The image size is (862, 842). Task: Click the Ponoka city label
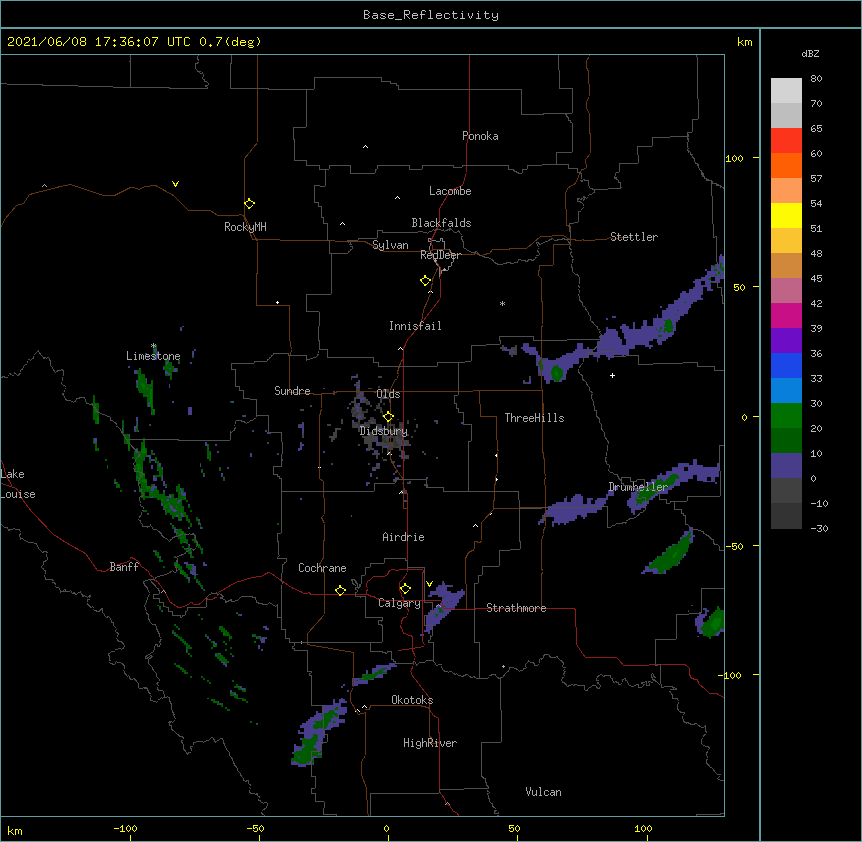click(480, 136)
